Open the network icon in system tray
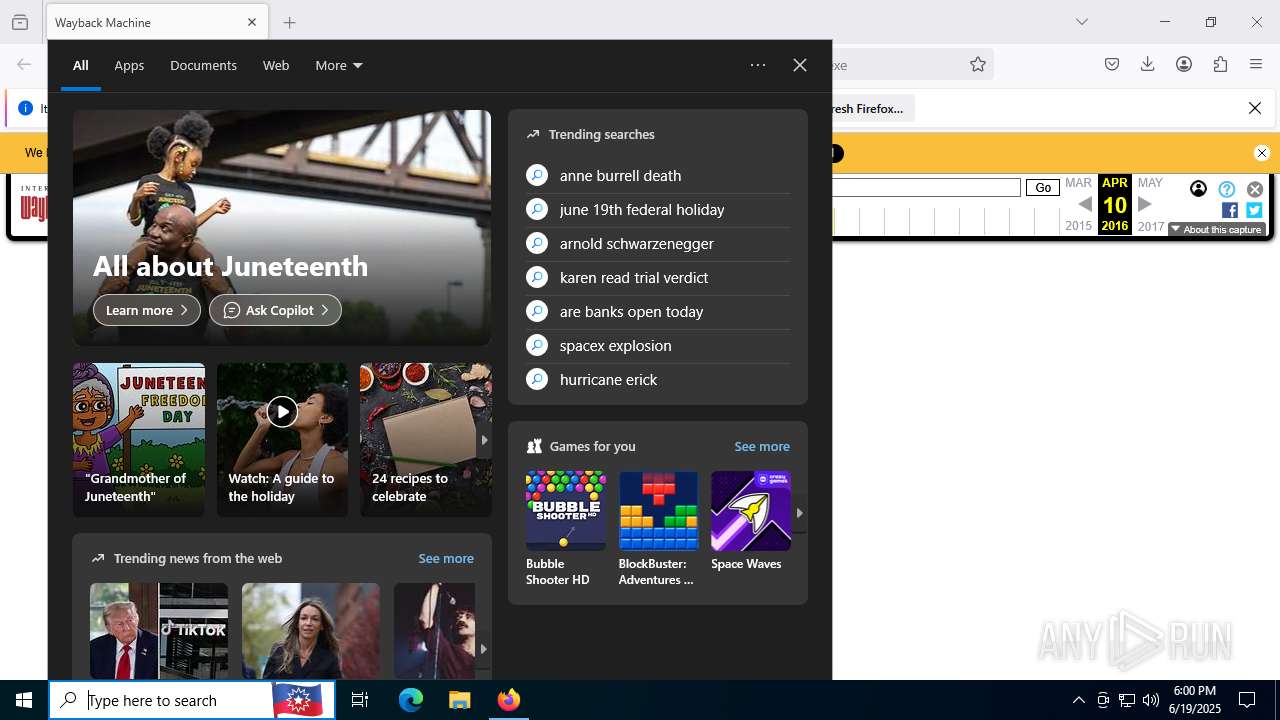The image size is (1280, 720). 1127,700
